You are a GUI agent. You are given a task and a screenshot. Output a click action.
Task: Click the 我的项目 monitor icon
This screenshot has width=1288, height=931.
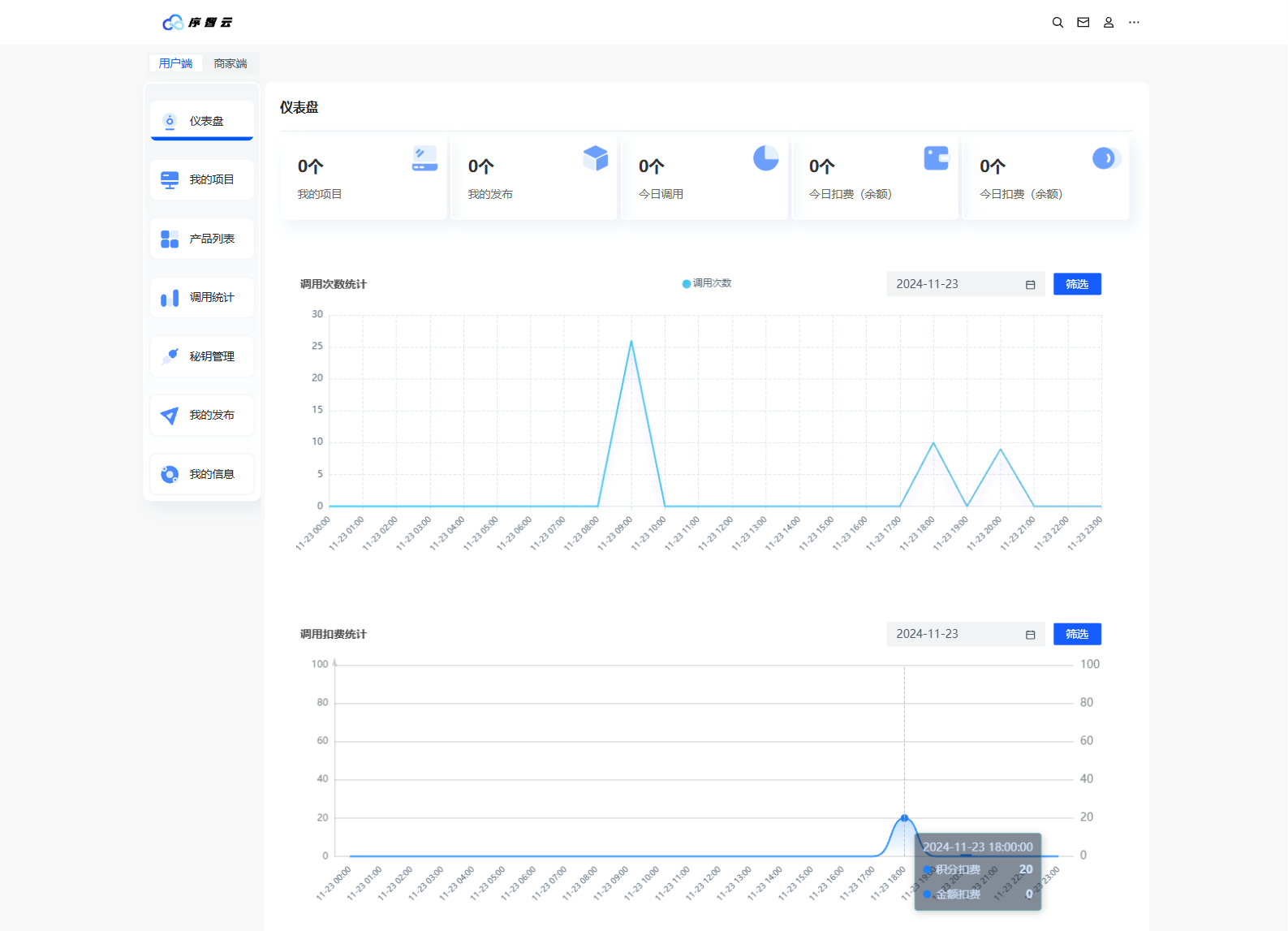pos(170,180)
